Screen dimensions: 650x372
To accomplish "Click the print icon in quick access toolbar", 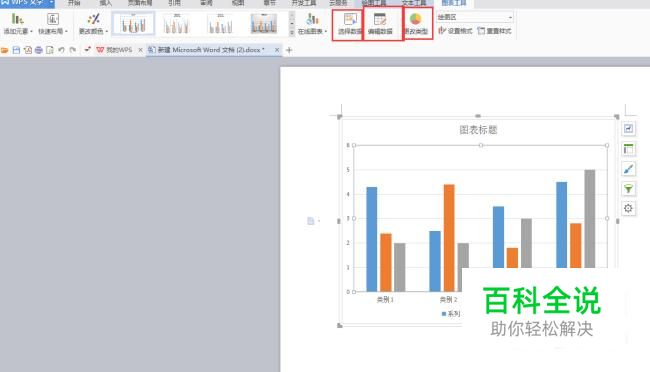I will click(x=39, y=50).
